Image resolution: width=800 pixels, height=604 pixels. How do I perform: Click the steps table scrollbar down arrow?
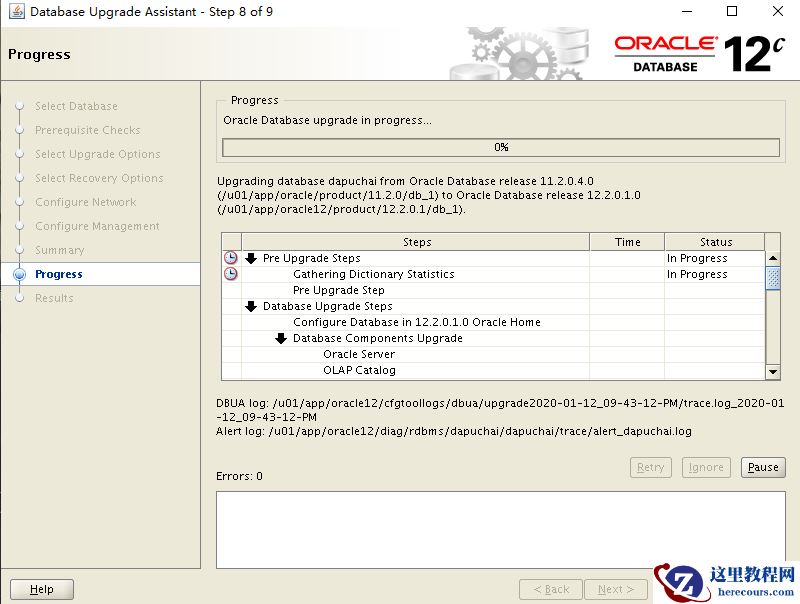coord(773,372)
